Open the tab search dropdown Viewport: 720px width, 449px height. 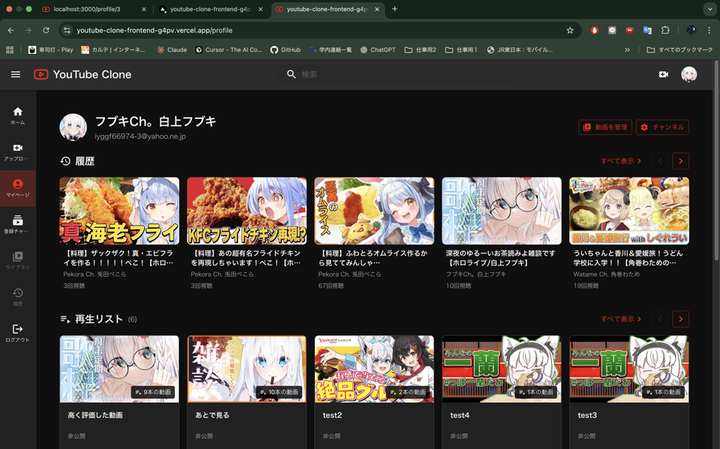click(709, 9)
